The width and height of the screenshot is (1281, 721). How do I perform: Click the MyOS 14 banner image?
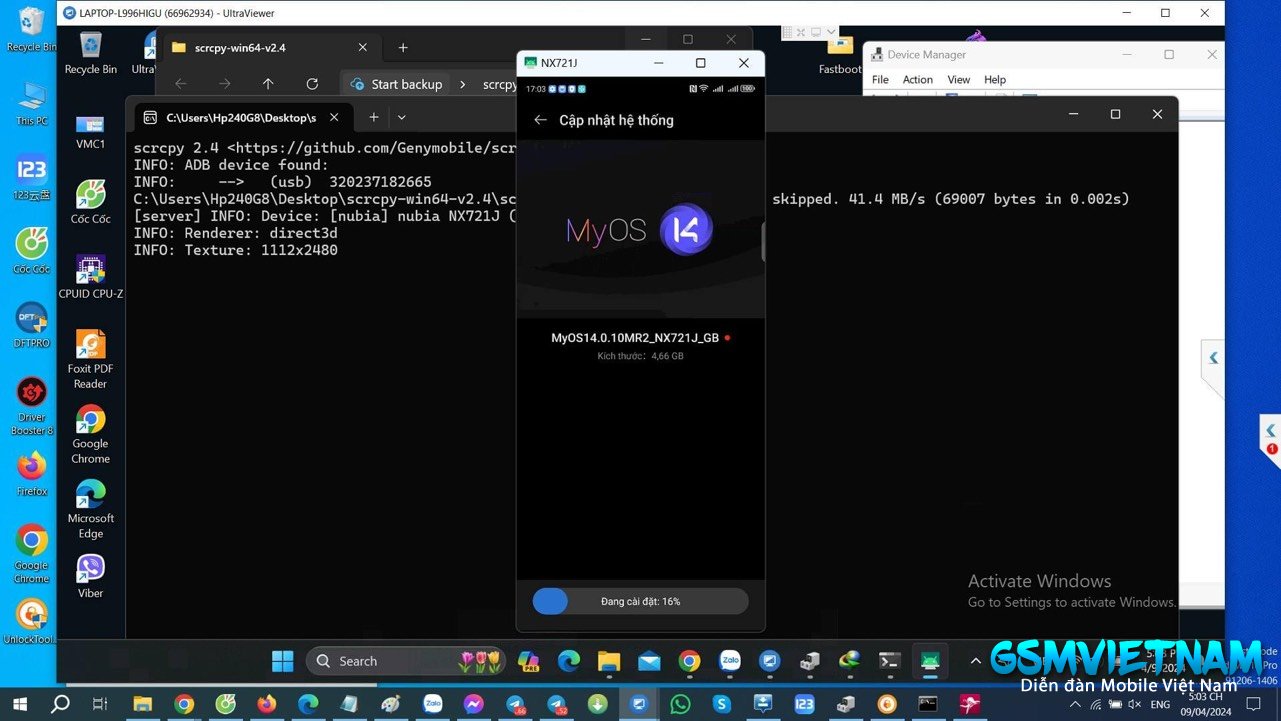[x=640, y=229]
